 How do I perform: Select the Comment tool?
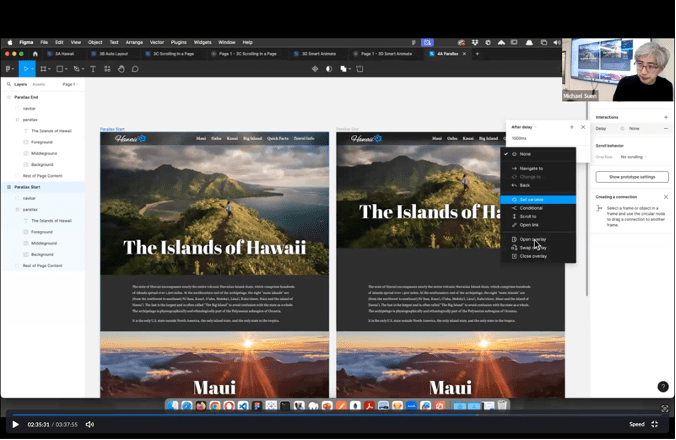[x=135, y=69]
